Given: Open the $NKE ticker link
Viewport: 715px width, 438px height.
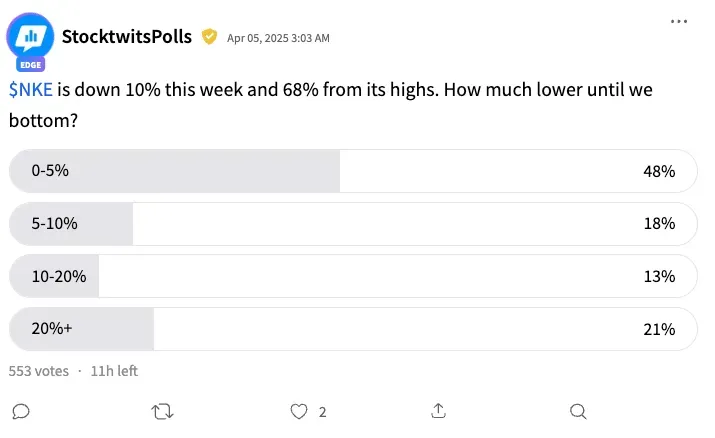Looking at the screenshot, I should click(x=31, y=90).
